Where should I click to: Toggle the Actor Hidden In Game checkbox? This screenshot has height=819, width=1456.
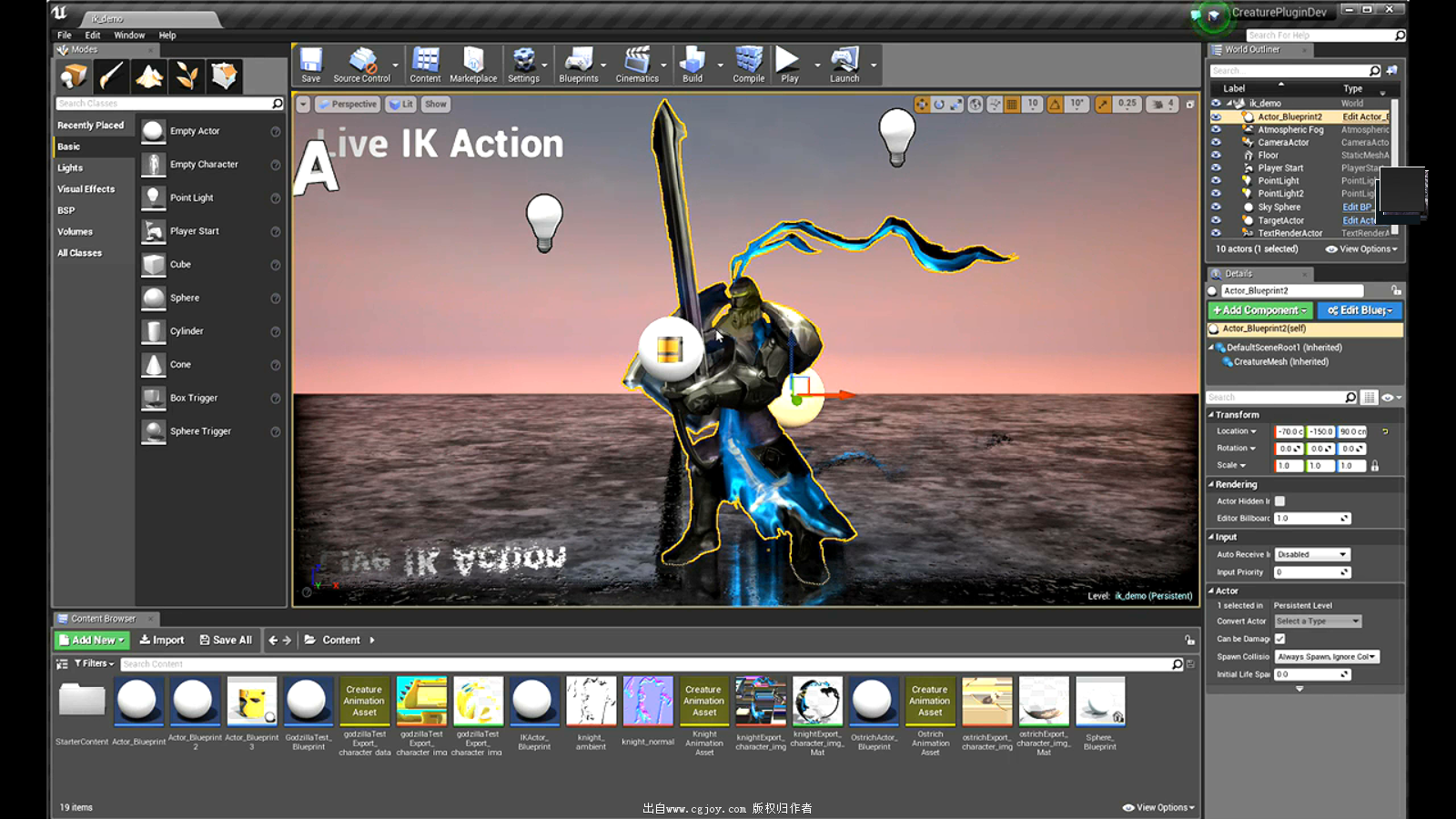click(x=1279, y=501)
